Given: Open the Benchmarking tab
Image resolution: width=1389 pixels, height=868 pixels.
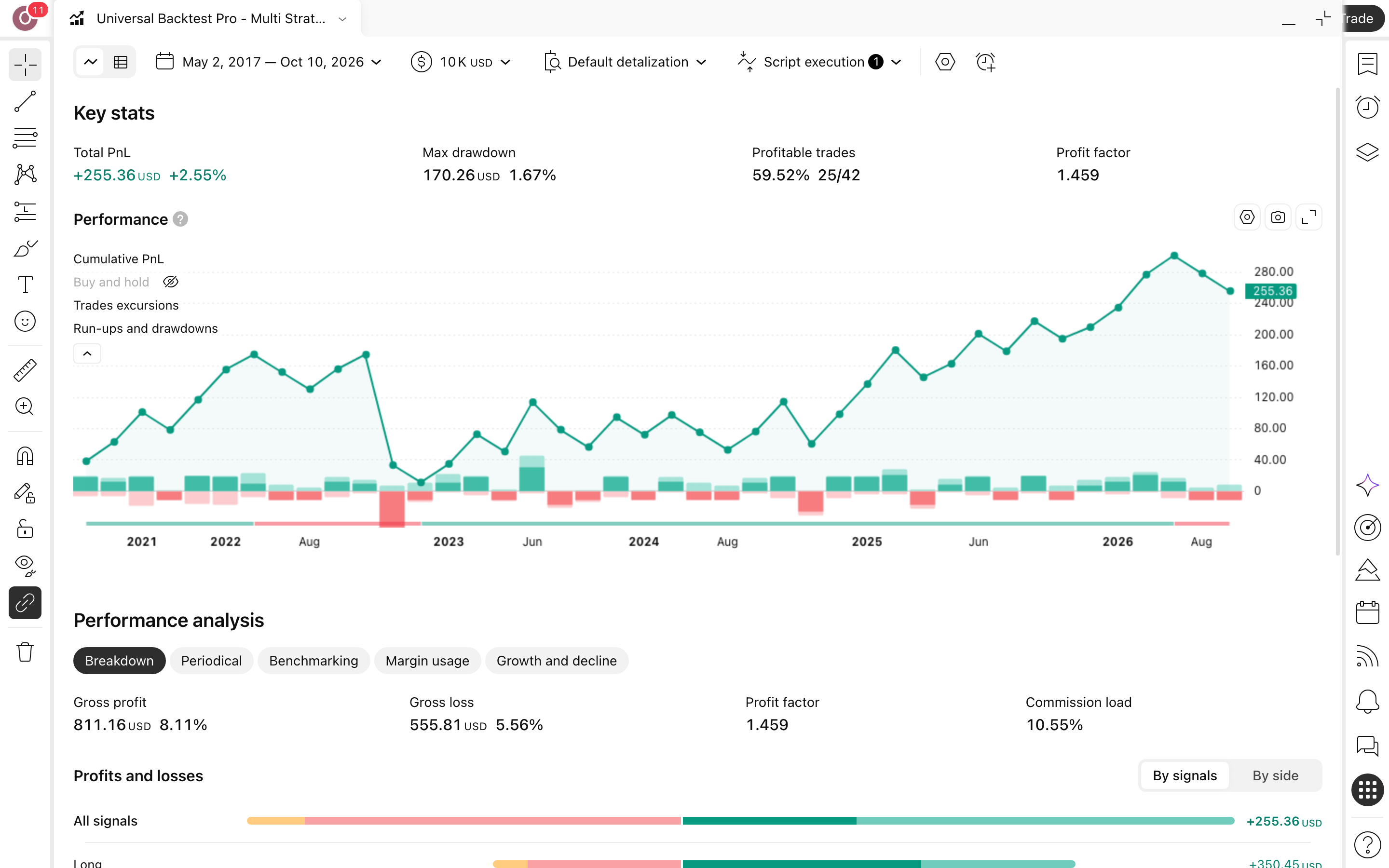Looking at the screenshot, I should click(313, 661).
